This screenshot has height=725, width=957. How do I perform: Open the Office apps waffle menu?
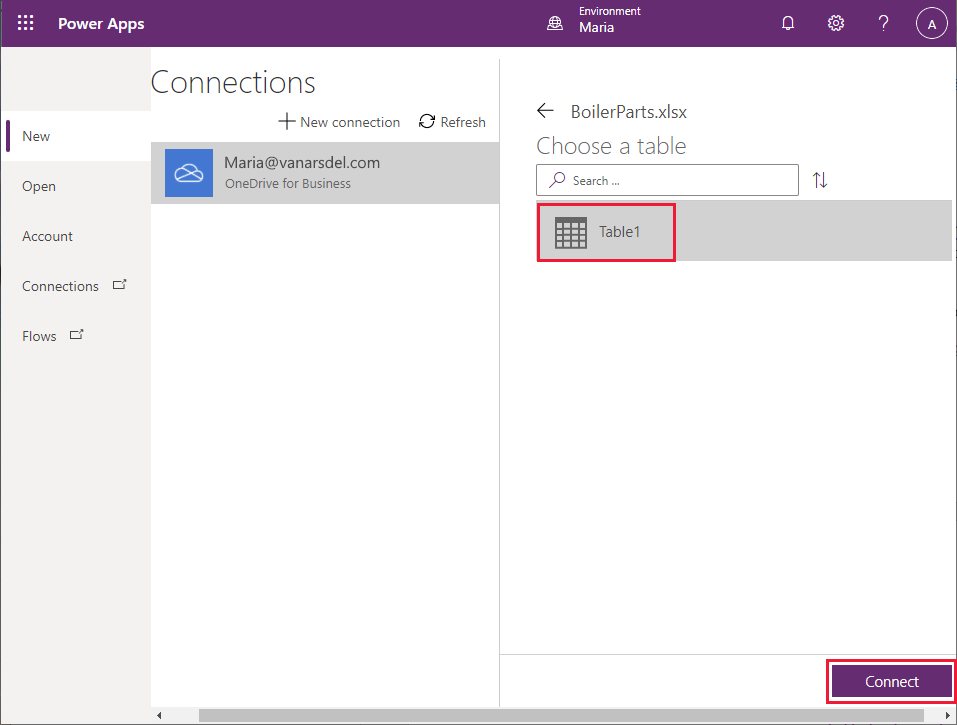(x=25, y=22)
